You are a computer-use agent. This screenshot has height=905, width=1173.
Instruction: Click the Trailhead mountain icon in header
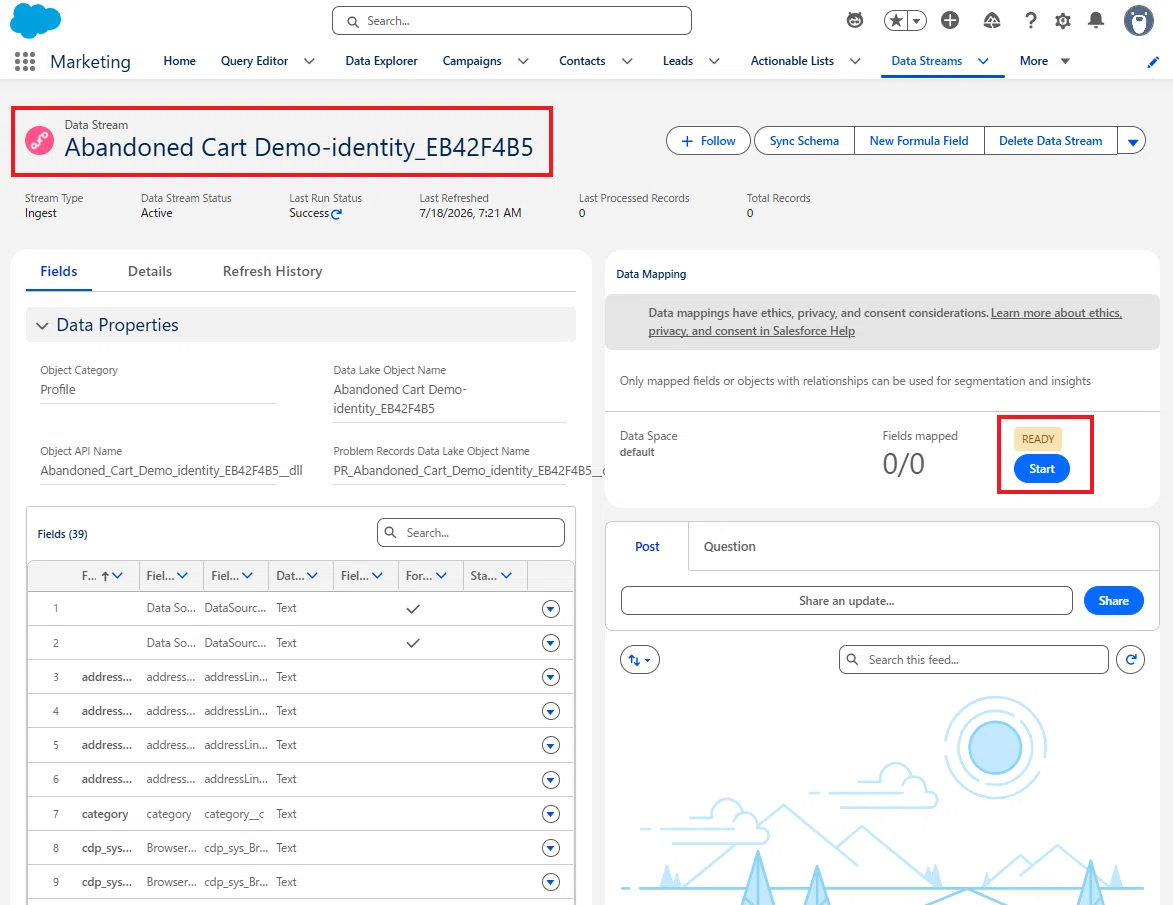point(992,21)
